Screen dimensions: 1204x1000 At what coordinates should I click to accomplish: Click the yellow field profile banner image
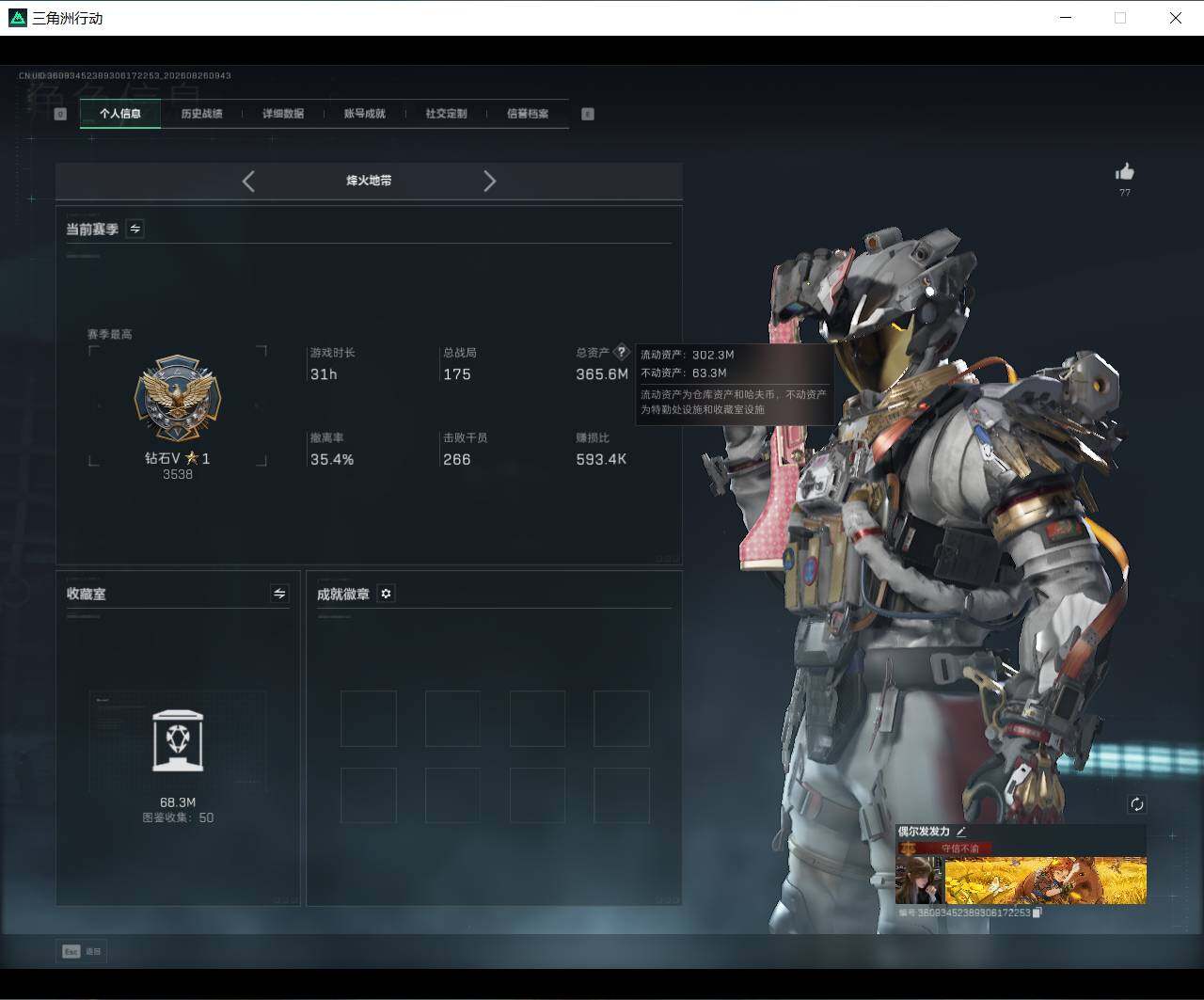1045,880
